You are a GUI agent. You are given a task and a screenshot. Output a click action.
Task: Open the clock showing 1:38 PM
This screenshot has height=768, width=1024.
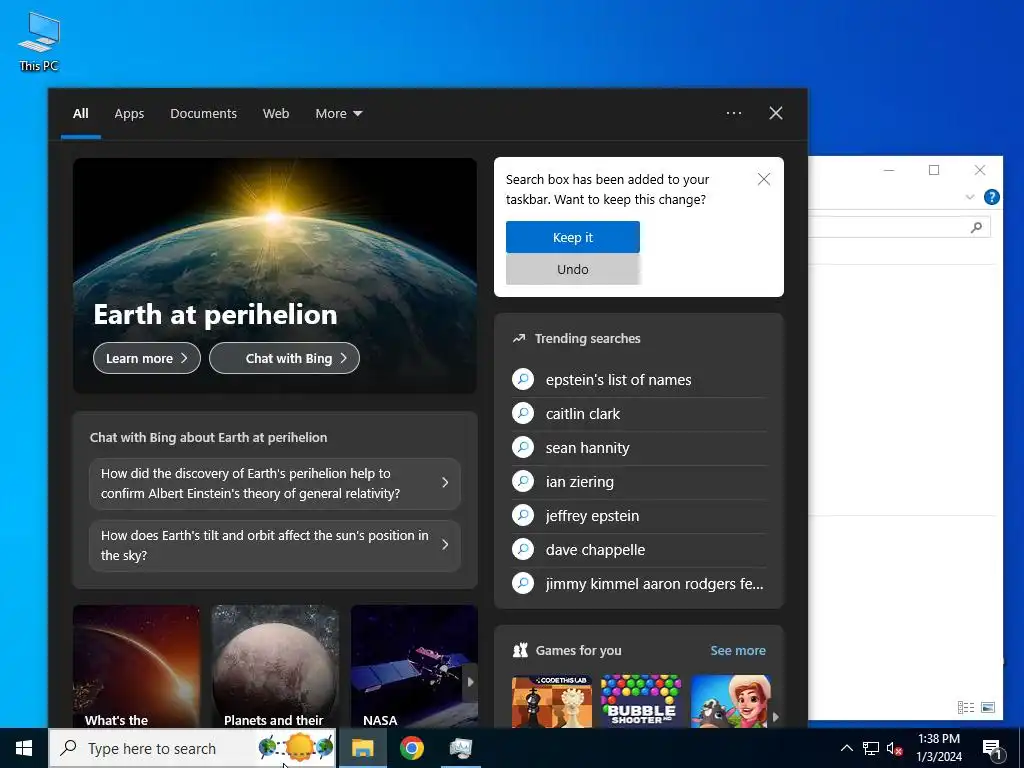(938, 748)
